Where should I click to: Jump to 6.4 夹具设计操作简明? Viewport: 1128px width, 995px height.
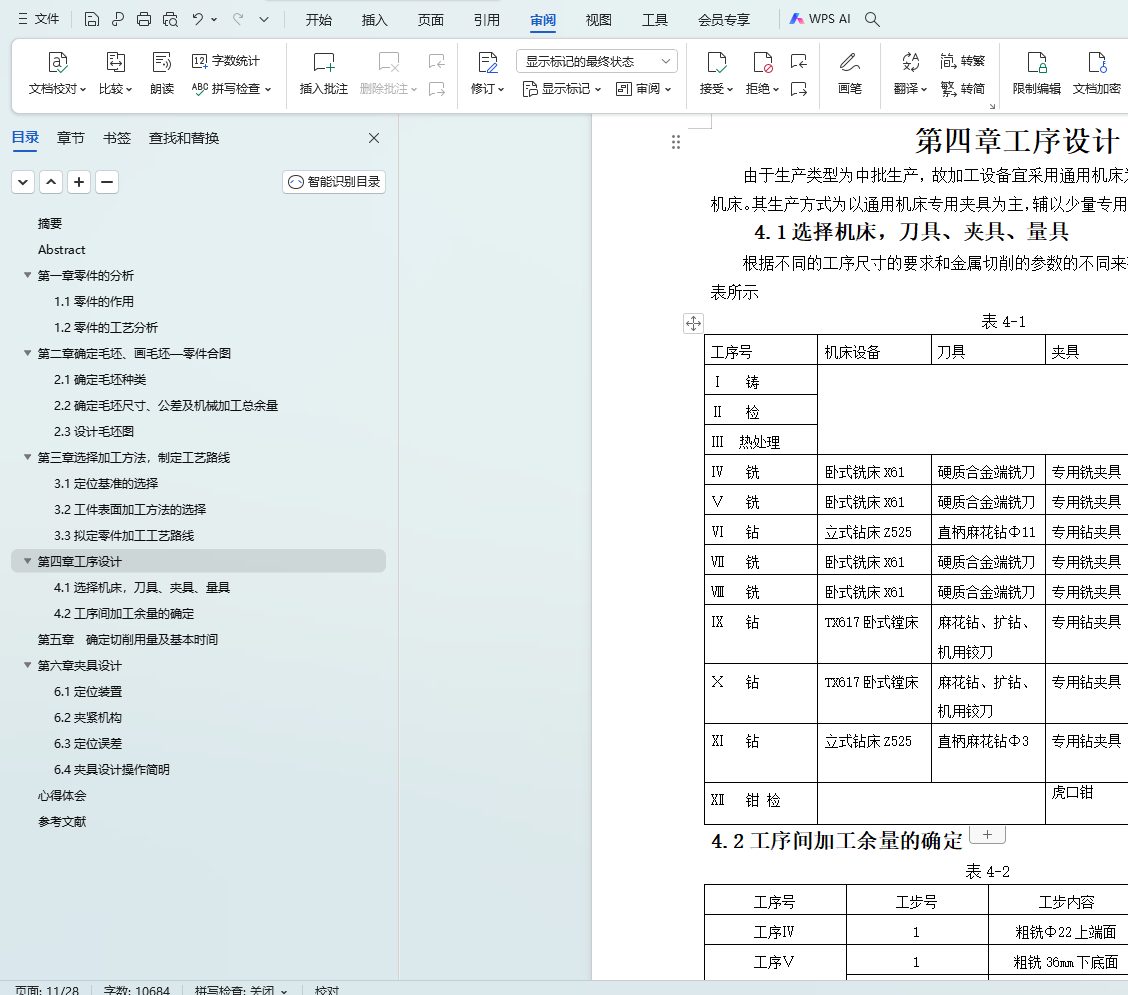(112, 770)
